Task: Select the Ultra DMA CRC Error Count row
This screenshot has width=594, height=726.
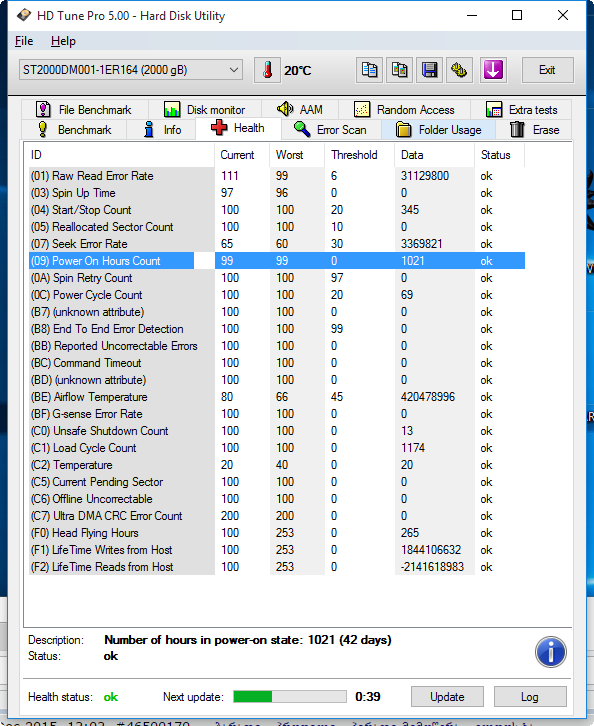Action: click(x=277, y=516)
